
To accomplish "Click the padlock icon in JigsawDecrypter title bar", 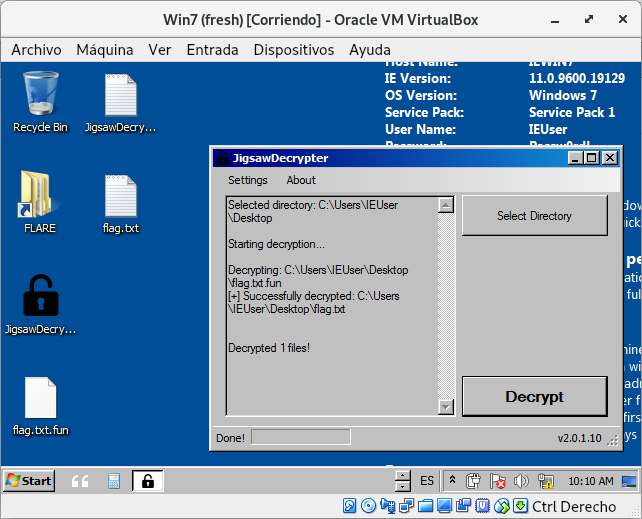I will 222,158.
